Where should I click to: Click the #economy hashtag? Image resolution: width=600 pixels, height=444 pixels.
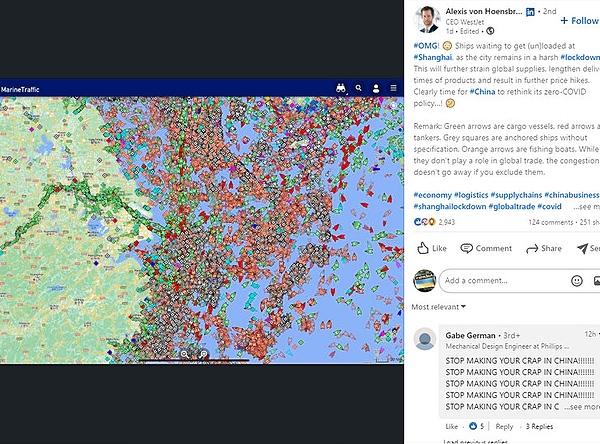pyautogui.click(x=432, y=195)
